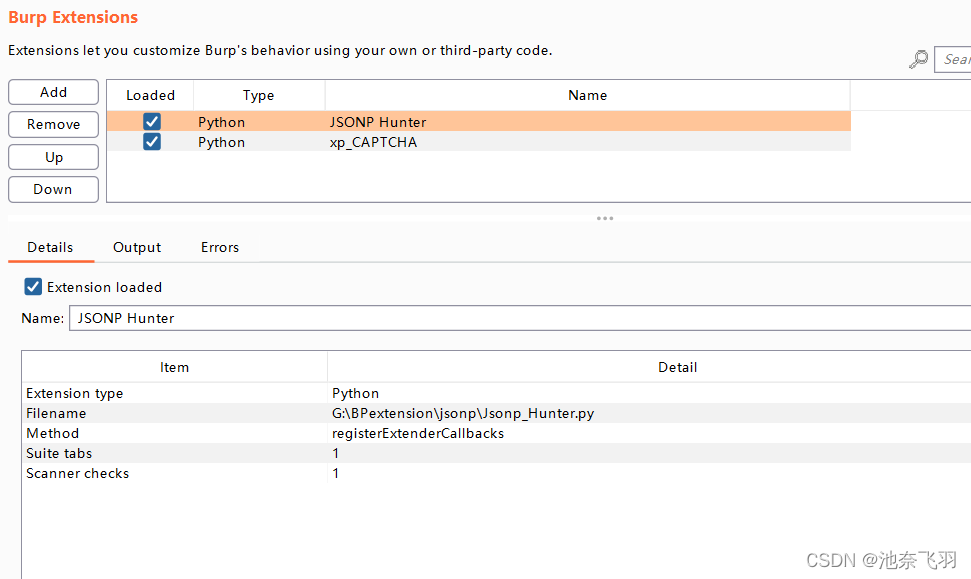Viewport: 971px width, 579px height.
Task: Select the Extension type row
Action: (x=497, y=393)
